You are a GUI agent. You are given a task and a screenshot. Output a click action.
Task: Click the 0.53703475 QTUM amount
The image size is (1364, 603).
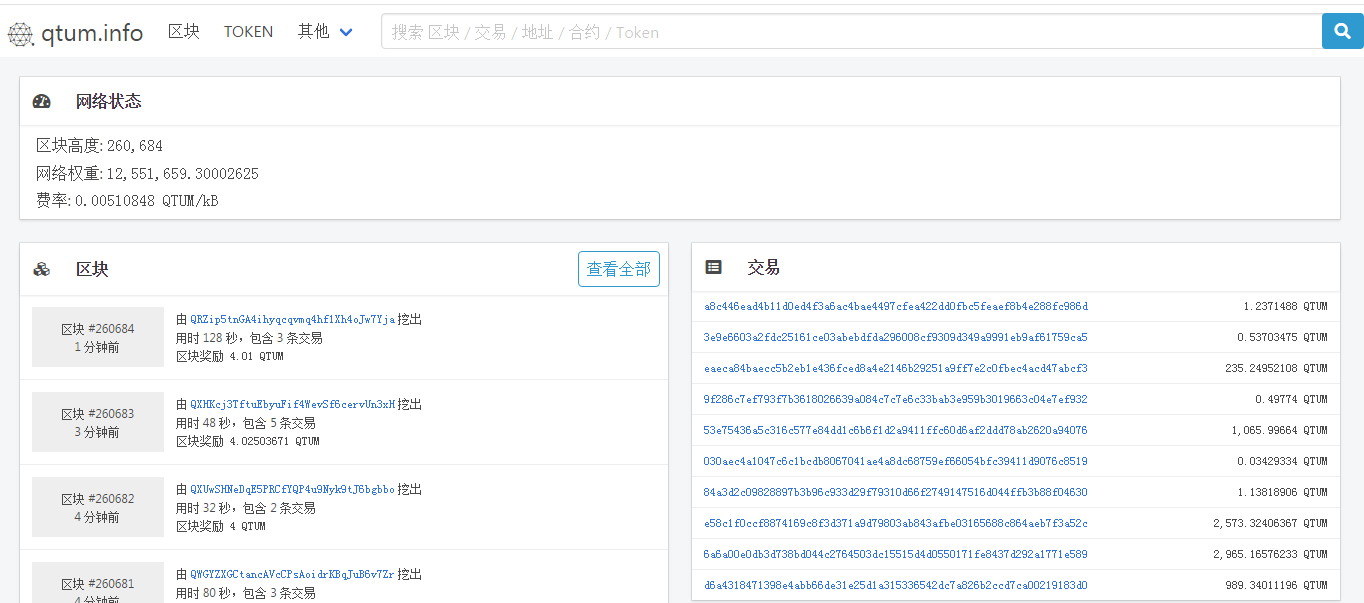(x=1282, y=337)
